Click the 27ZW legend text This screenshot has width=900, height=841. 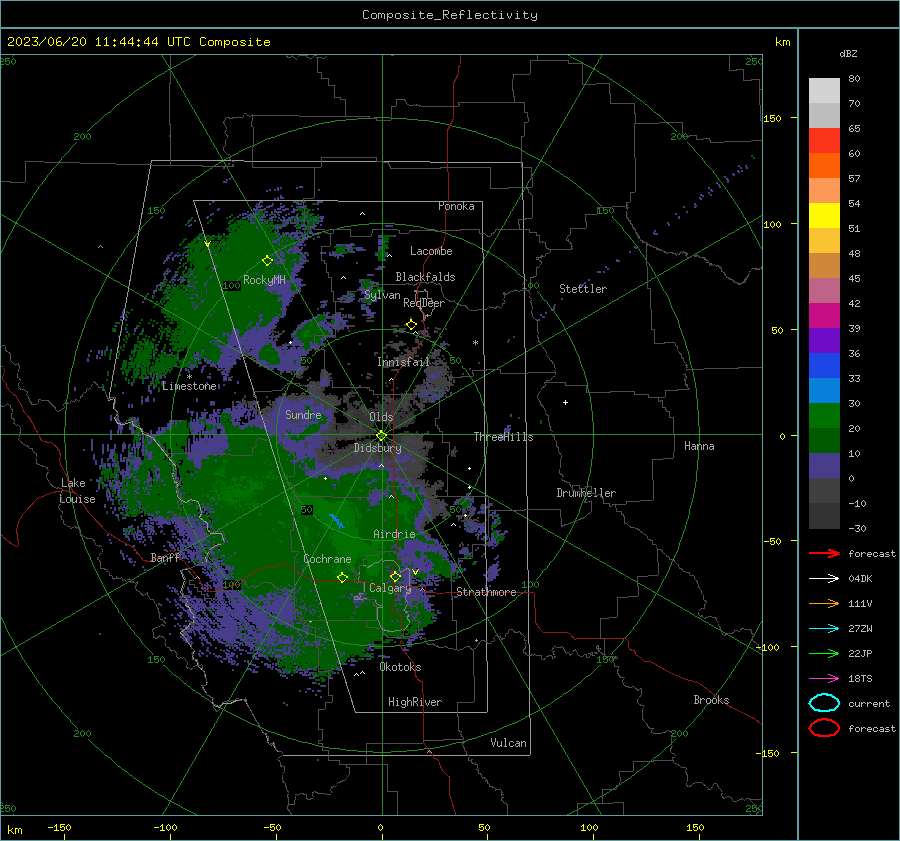pos(860,629)
